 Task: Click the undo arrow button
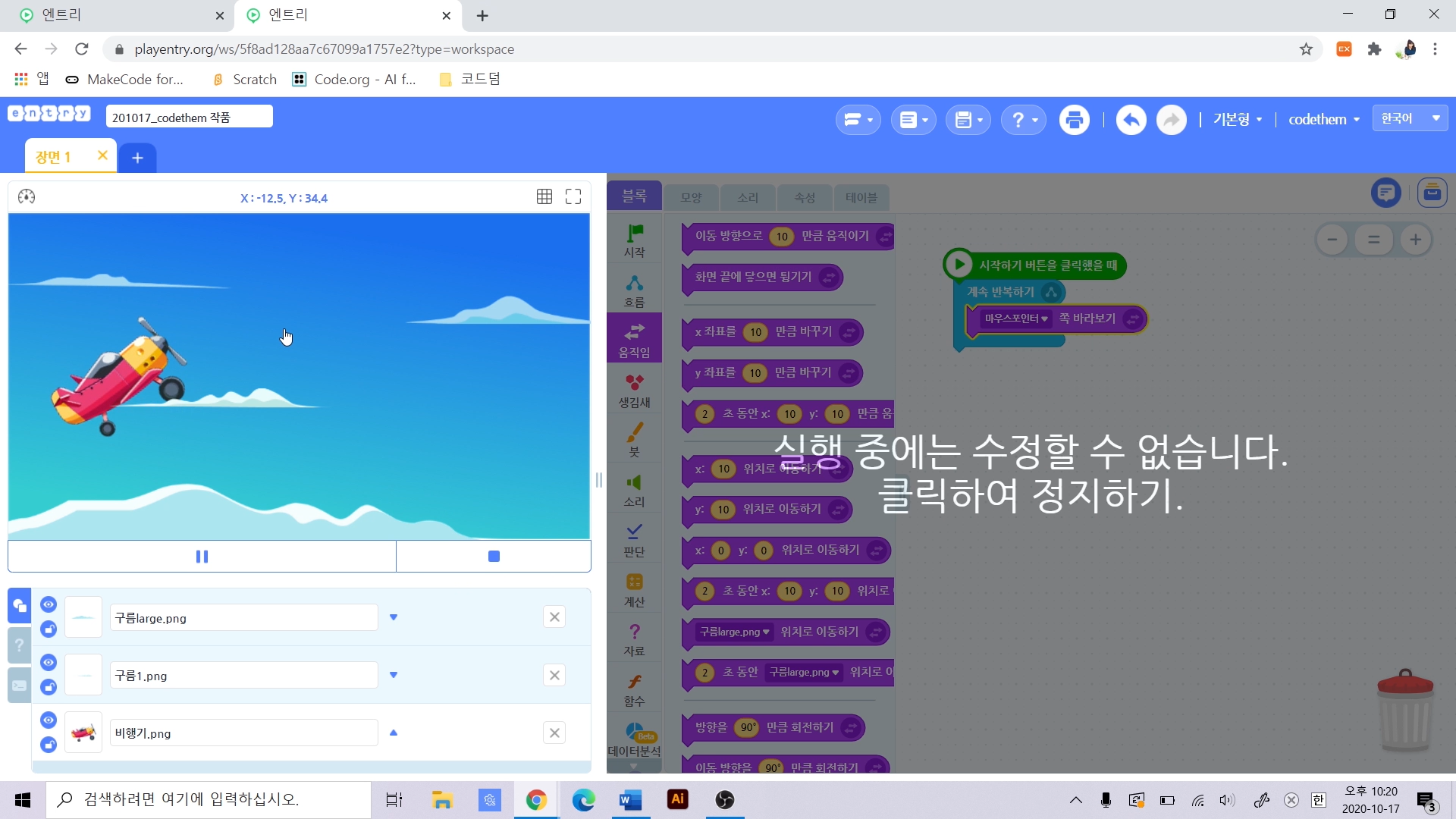[1131, 120]
